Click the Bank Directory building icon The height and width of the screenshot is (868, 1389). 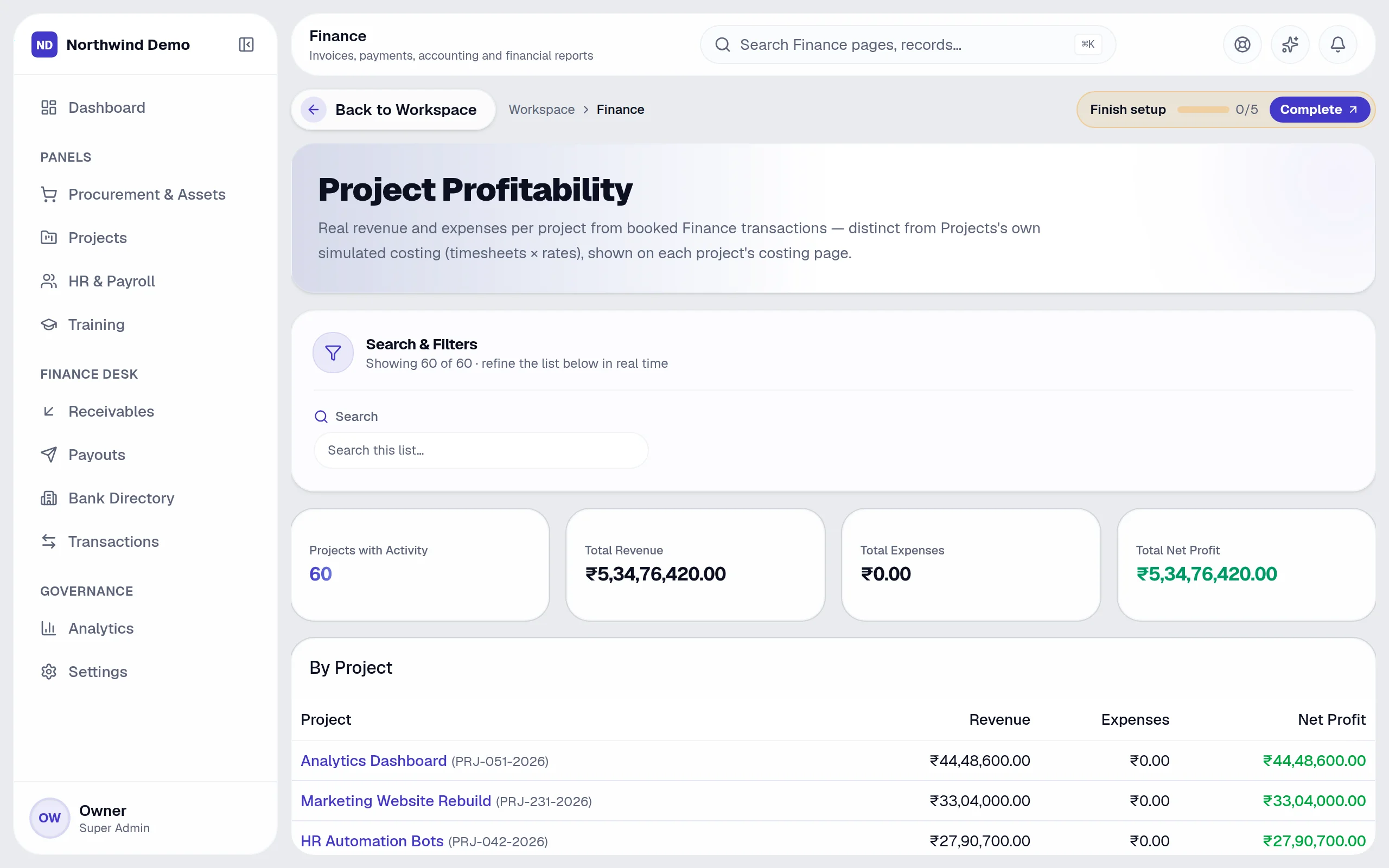[49, 499]
